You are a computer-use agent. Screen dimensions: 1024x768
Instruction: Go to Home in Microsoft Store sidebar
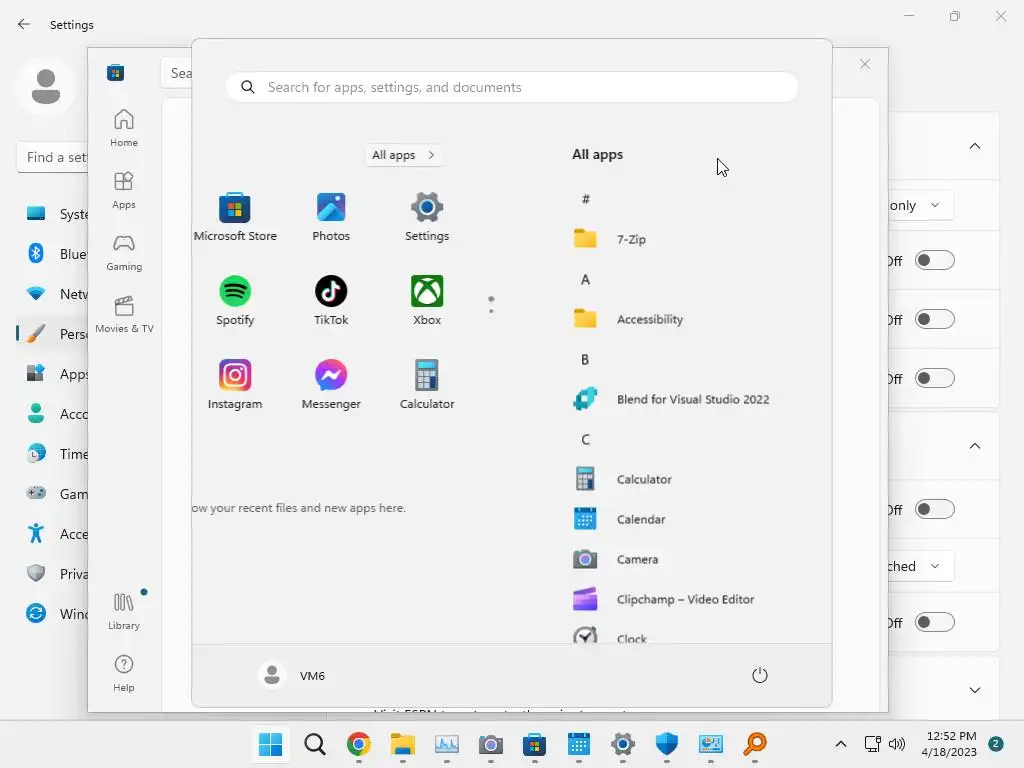coord(124,128)
